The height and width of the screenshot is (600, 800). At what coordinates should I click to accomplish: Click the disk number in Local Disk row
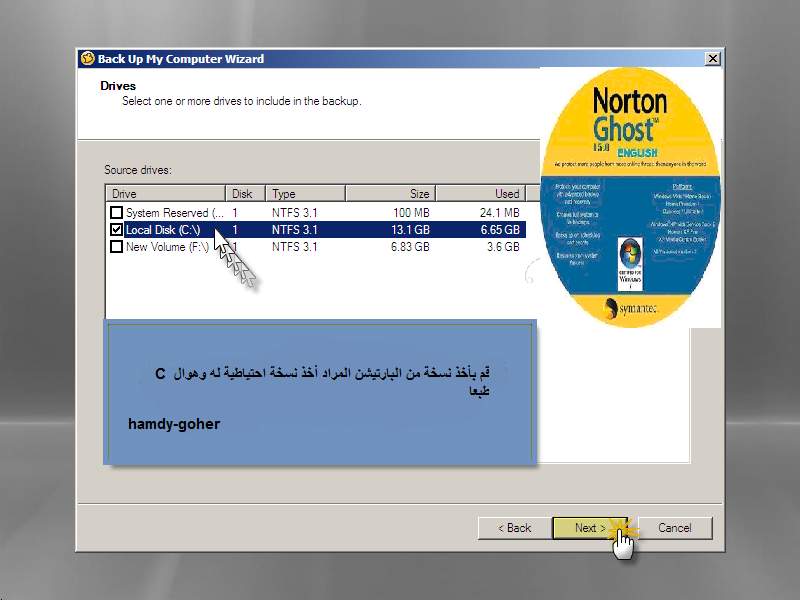[235, 230]
